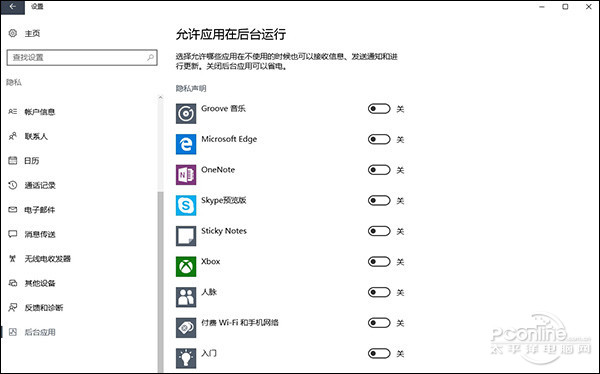600x374 pixels.
Task: Click the Skype预览版 app name
Action: 224,201
